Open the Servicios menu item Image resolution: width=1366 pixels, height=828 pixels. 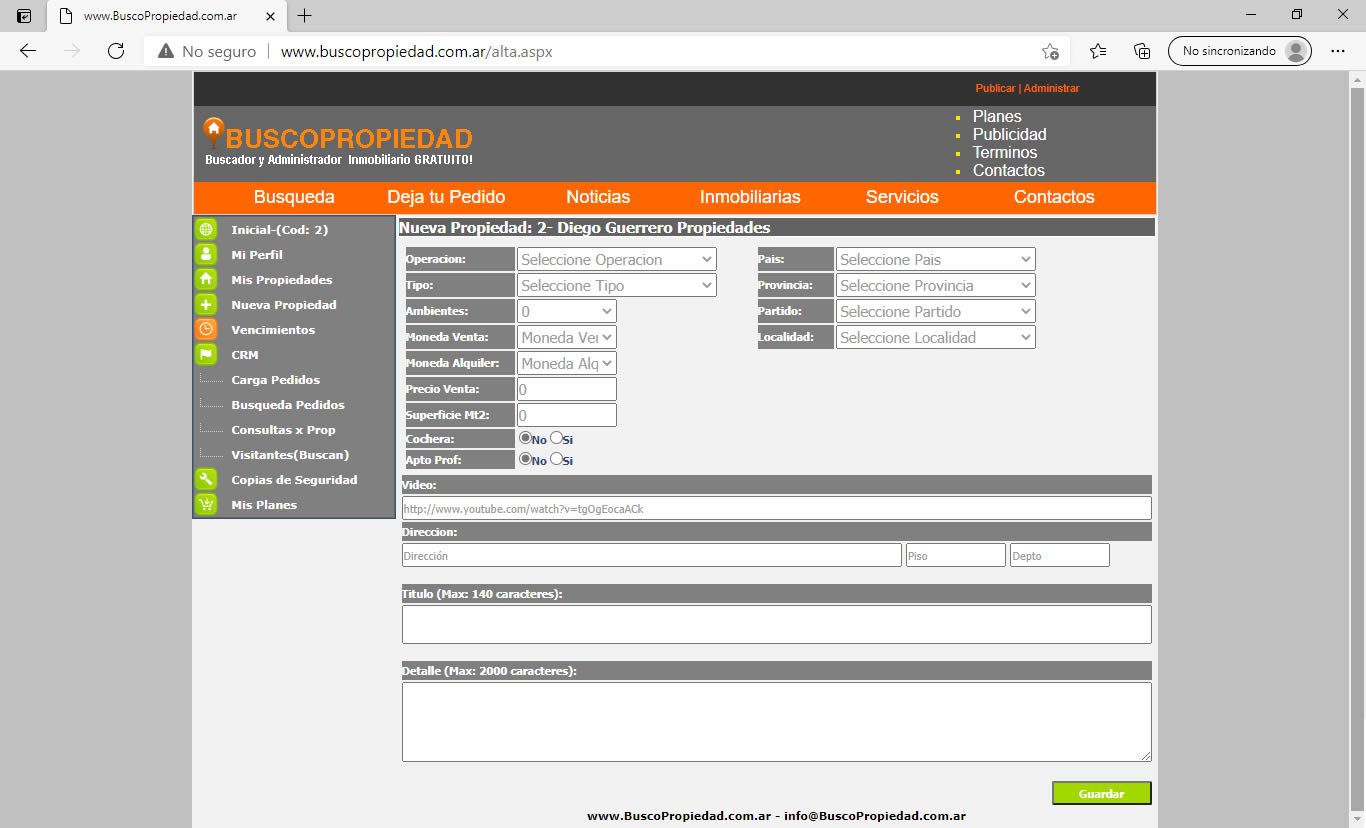902,197
